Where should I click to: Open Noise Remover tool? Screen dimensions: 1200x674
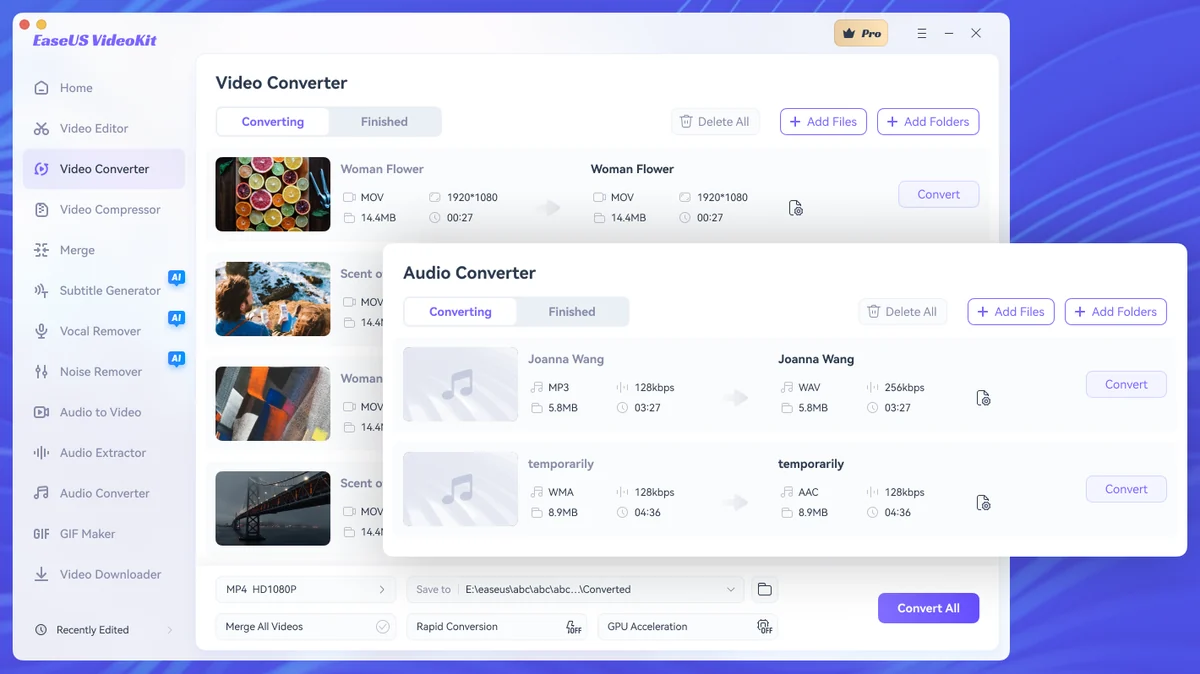(100, 372)
